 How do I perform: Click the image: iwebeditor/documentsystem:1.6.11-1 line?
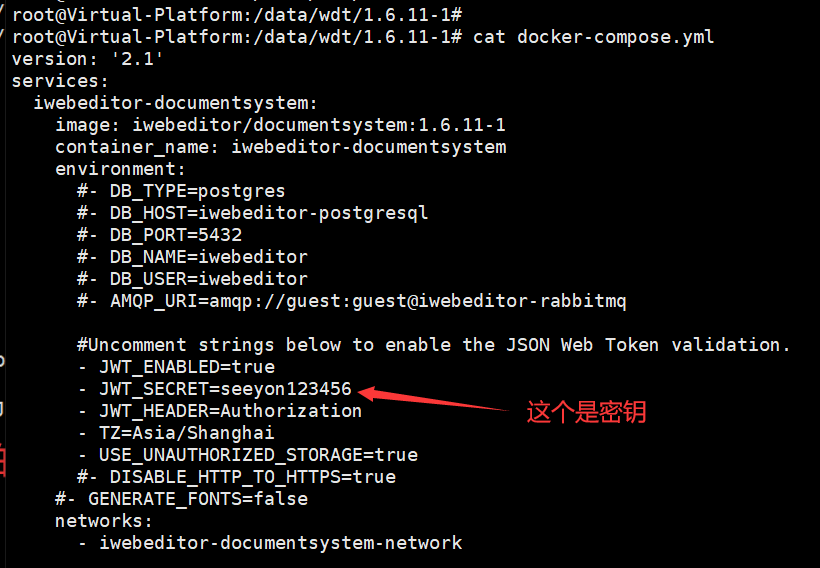tap(280, 125)
